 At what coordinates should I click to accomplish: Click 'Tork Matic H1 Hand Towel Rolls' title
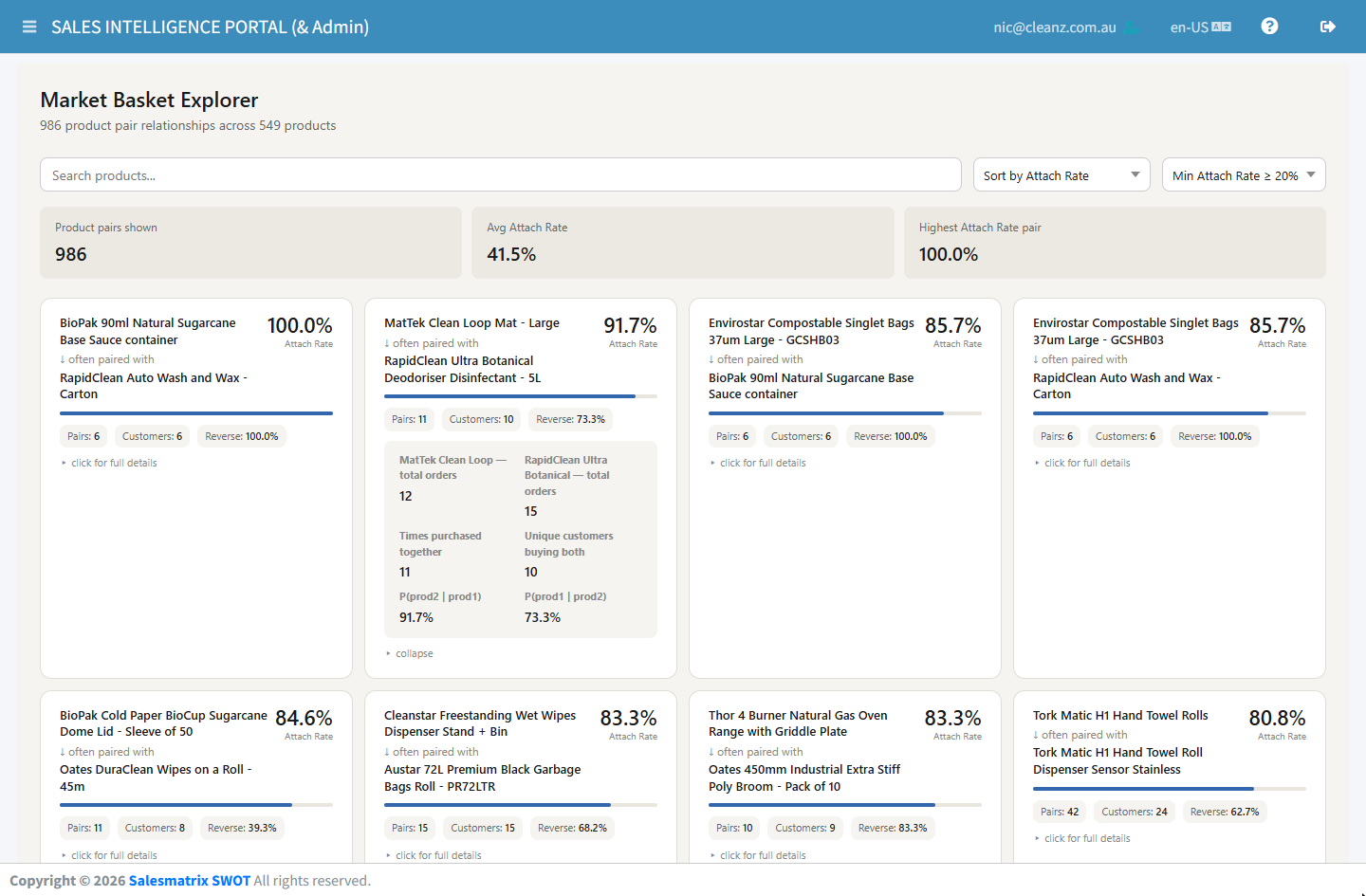tap(1120, 716)
